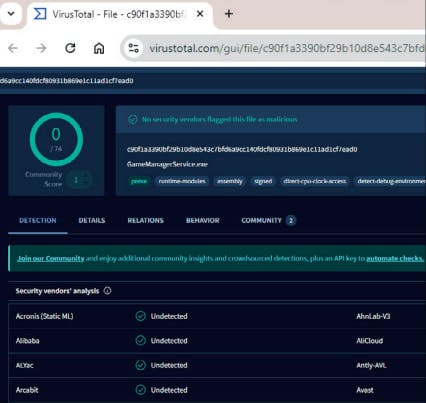Go to the browser home page
Image resolution: width=426 pixels, height=403 pixels.
pyautogui.click(x=99, y=48)
